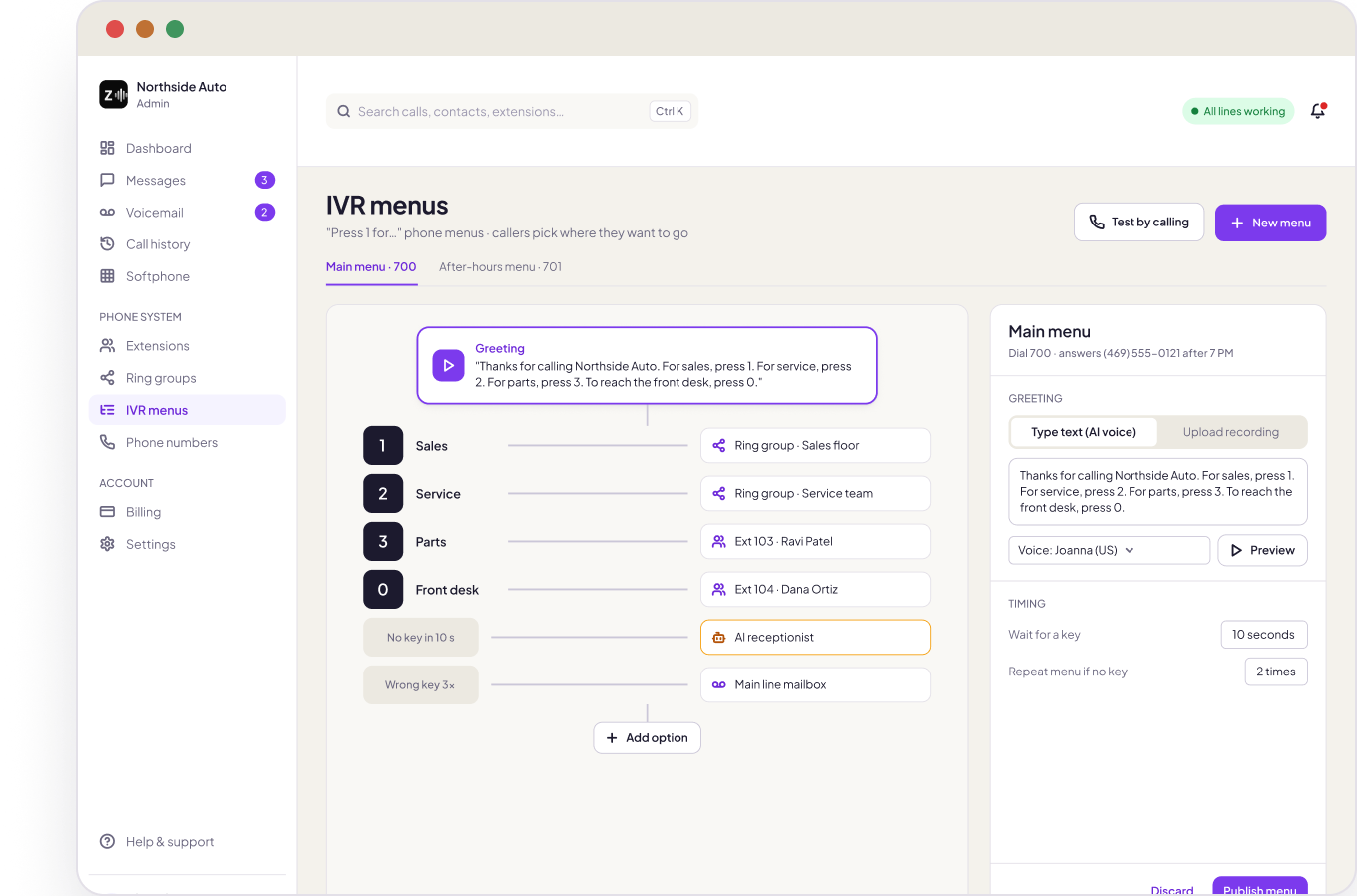The image size is (1357, 896).
Task: Edit the greeting text box
Action: [1157, 492]
